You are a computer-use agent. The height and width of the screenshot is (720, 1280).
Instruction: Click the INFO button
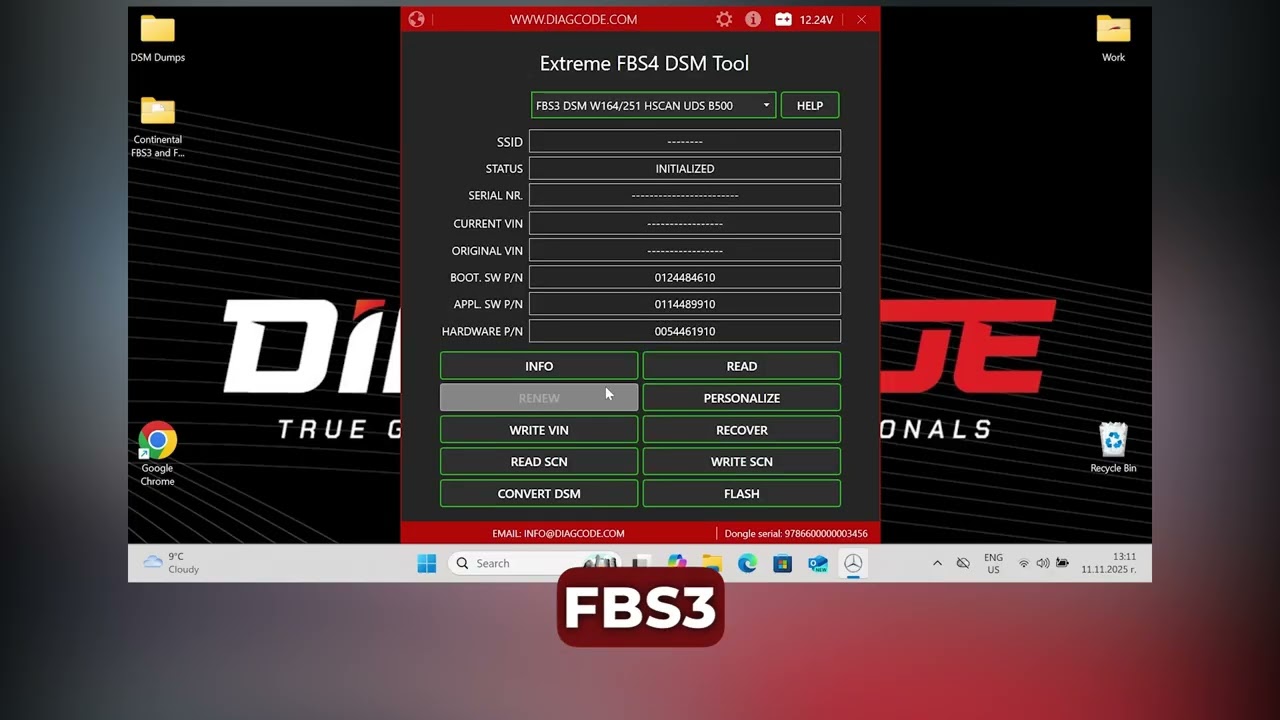pos(539,366)
